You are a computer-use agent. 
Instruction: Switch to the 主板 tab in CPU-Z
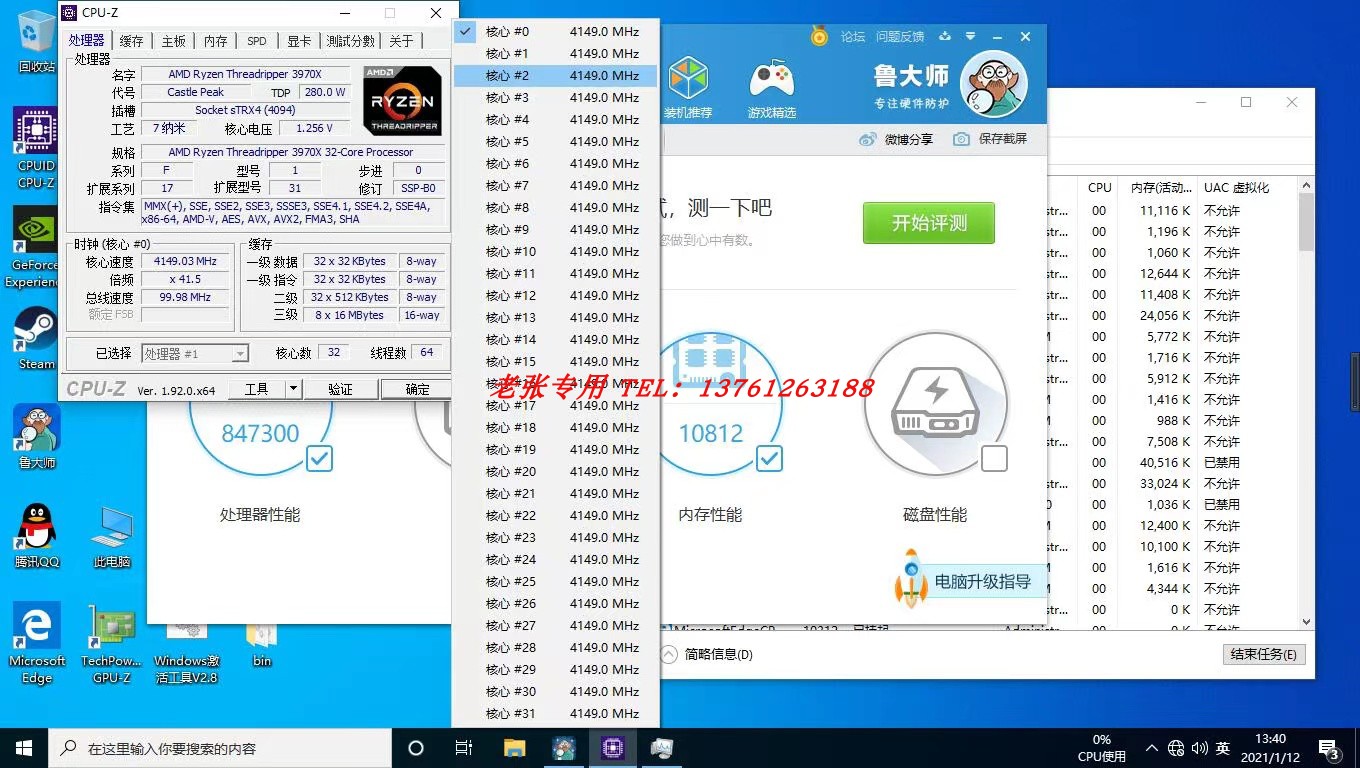[173, 41]
